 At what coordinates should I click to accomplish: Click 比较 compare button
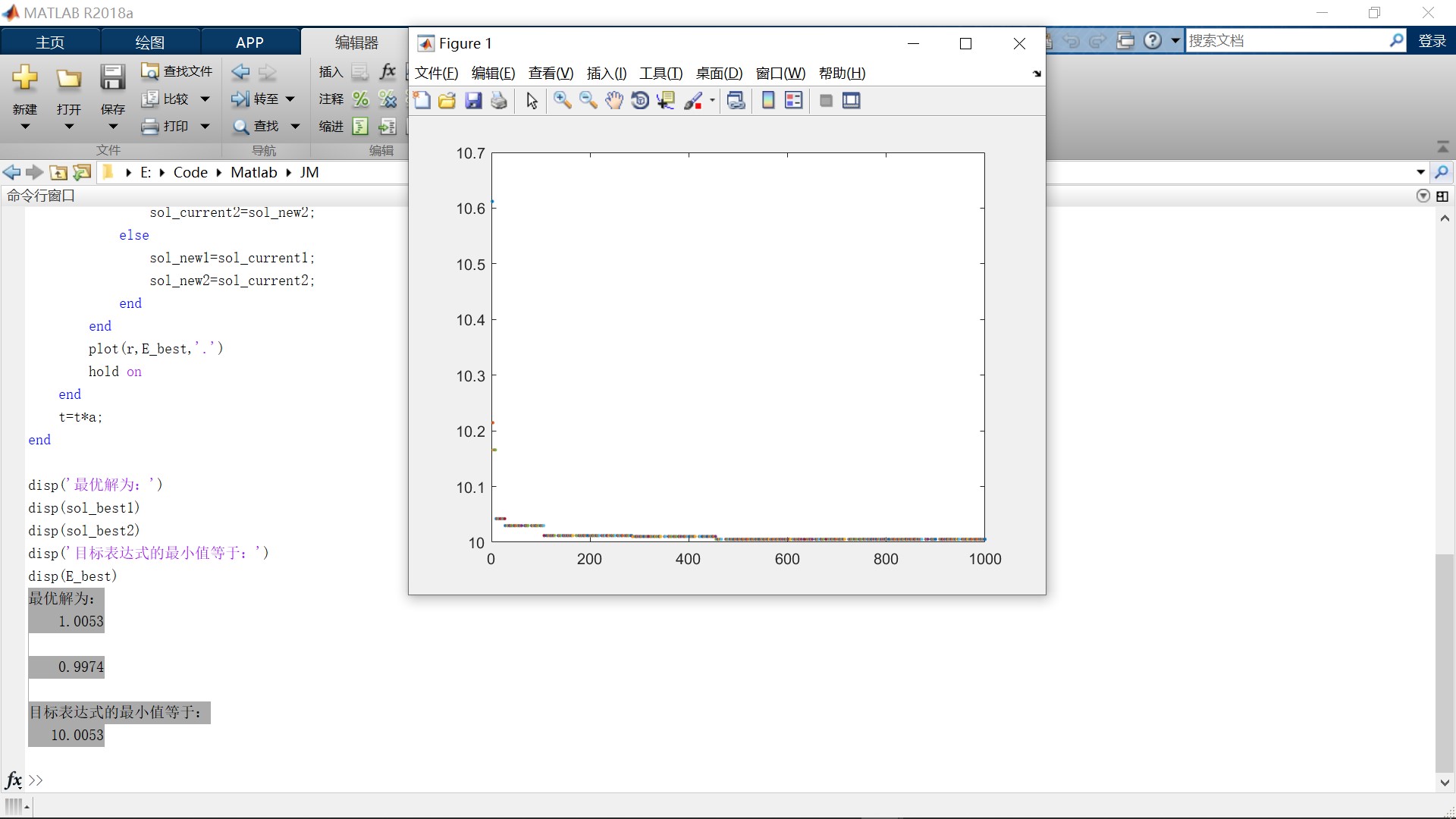(165, 99)
